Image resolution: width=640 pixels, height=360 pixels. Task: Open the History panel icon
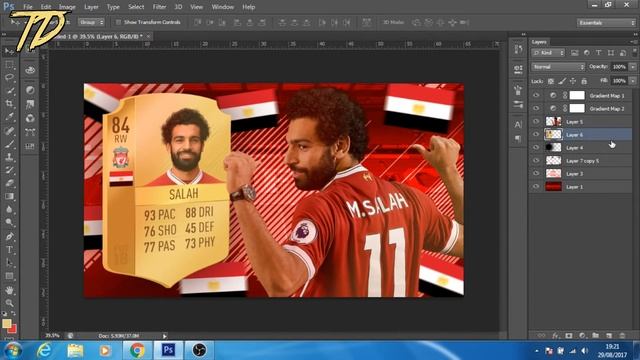518,49
